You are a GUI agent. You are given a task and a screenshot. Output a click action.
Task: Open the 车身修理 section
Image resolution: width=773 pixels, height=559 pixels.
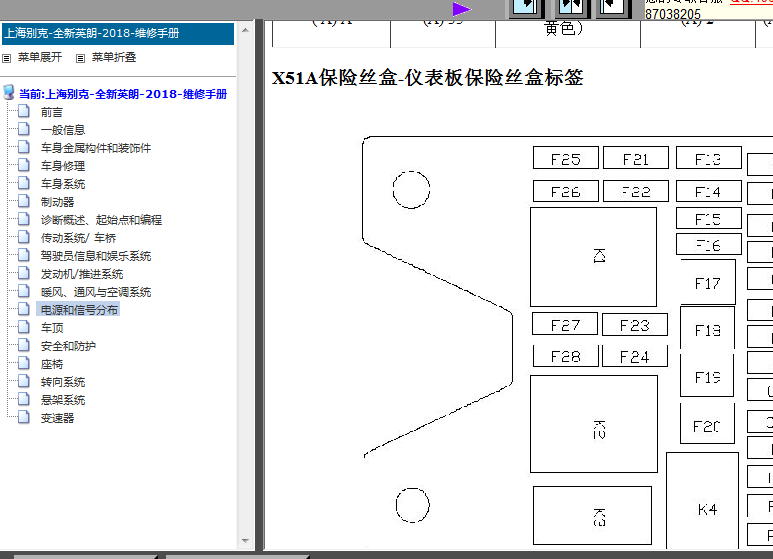(x=63, y=166)
